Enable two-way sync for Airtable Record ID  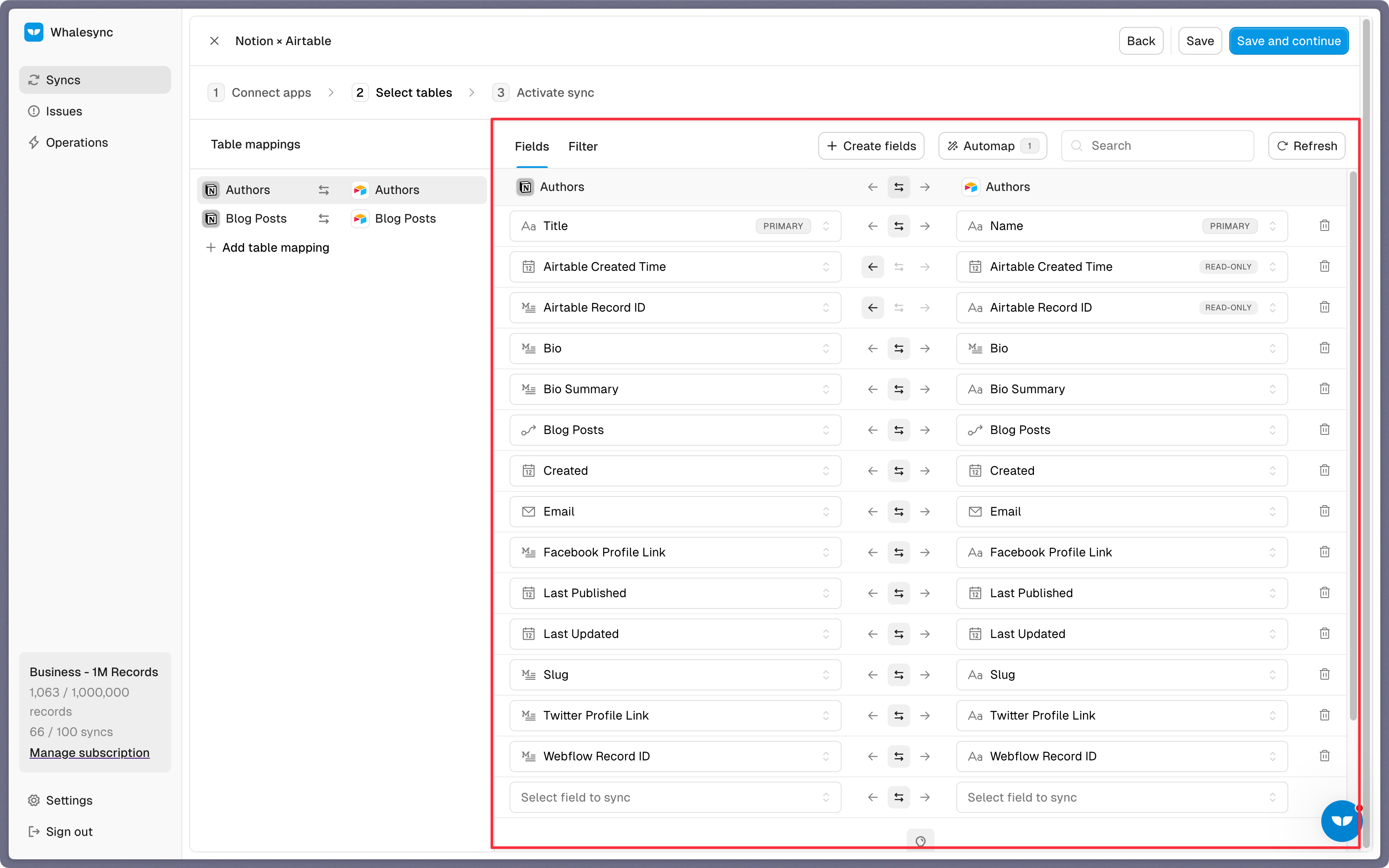[x=899, y=308]
